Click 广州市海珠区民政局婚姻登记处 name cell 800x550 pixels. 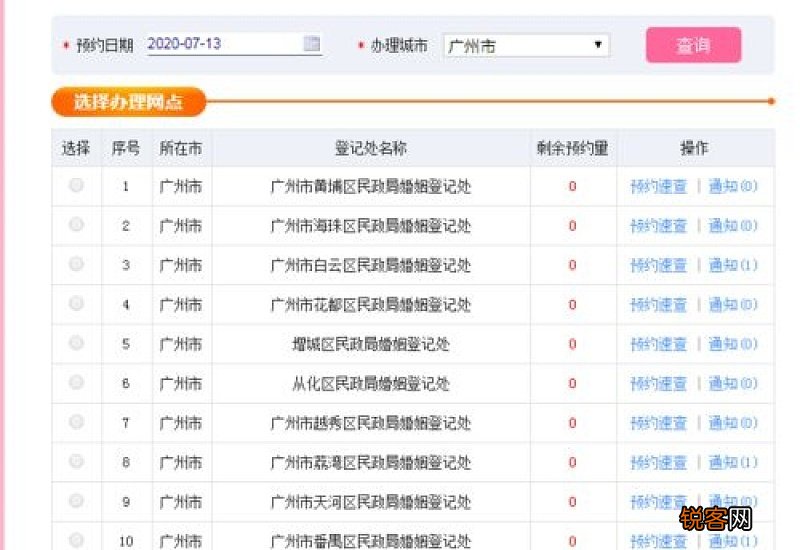(x=371, y=226)
